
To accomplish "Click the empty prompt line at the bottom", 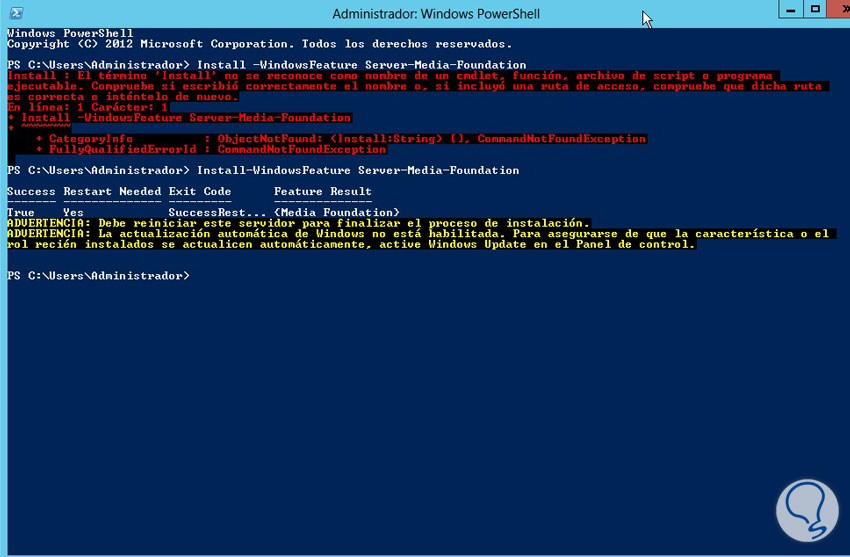I will coord(98,275).
